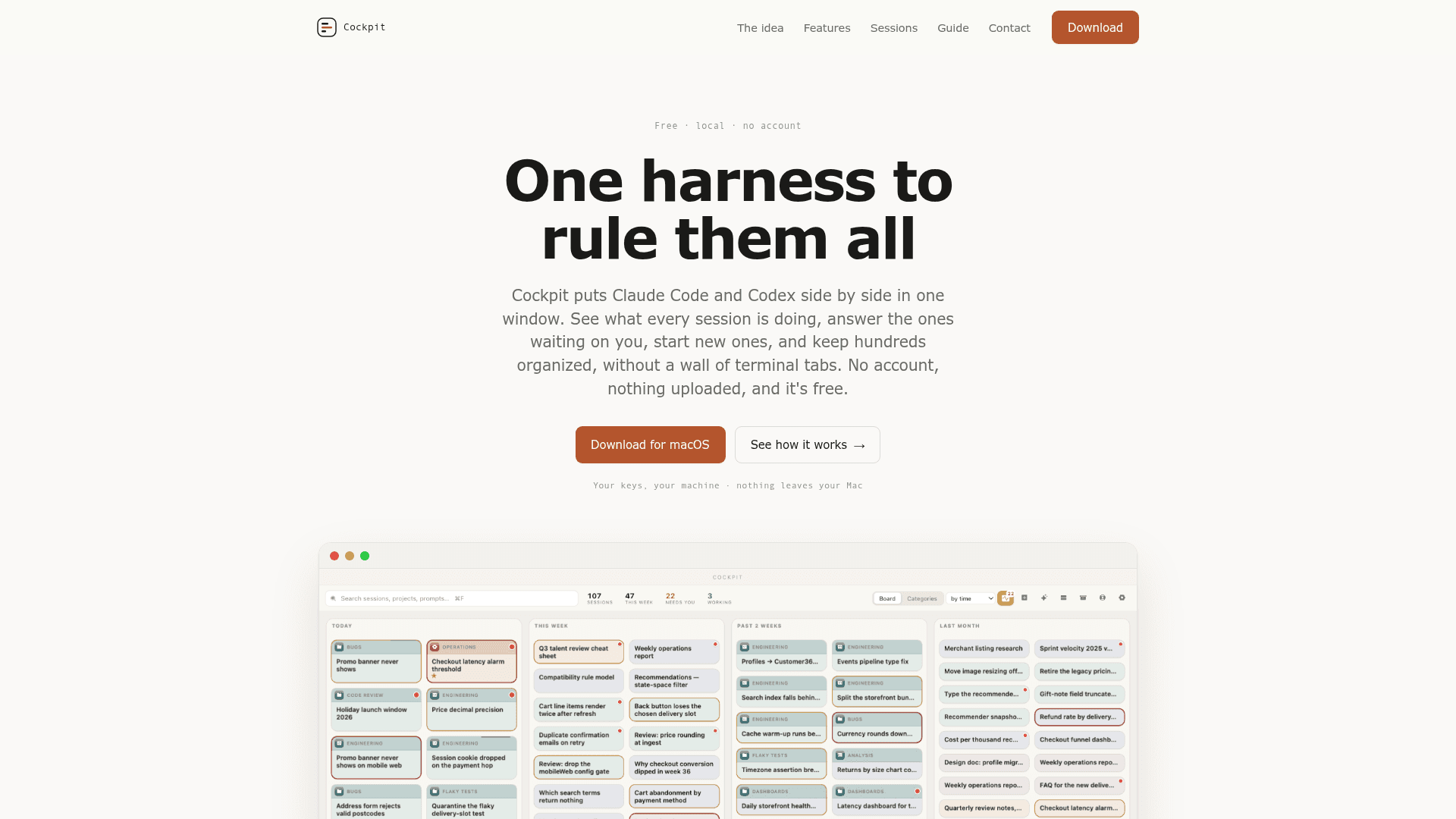The height and width of the screenshot is (819, 1456).
Task: Click the Cockpit brand name link
Action: [364, 27]
